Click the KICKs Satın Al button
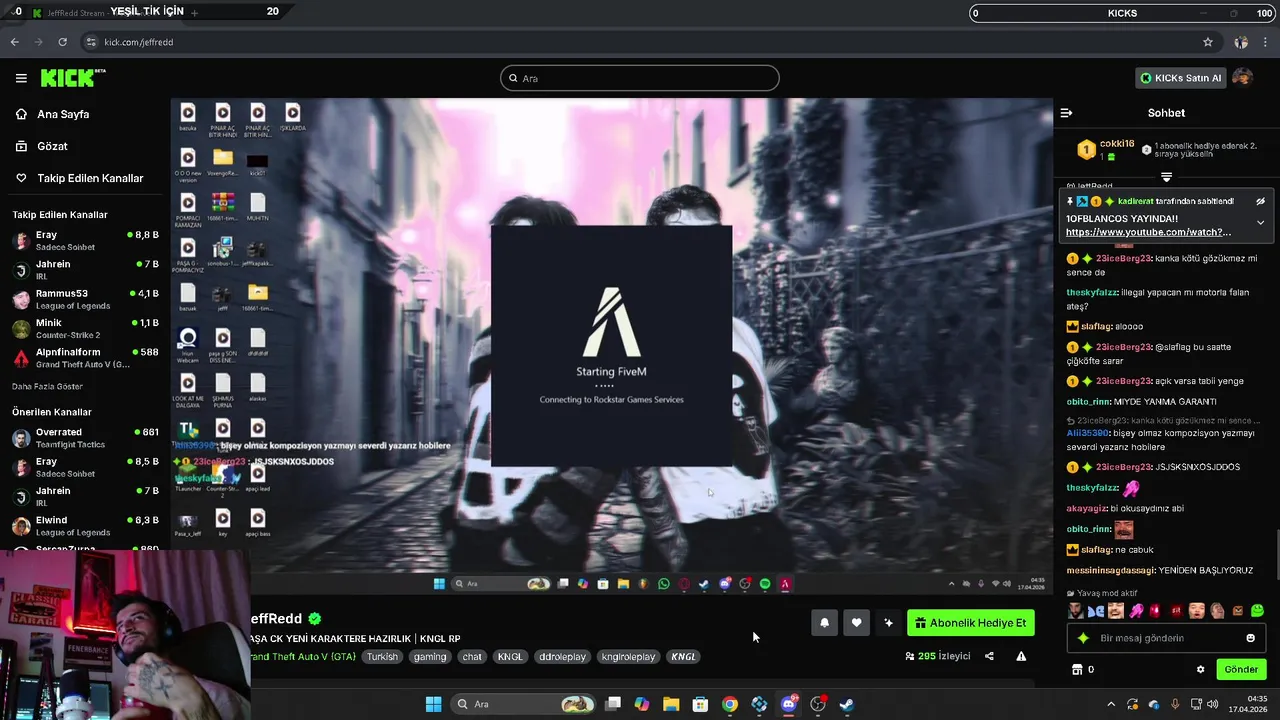This screenshot has height=720, width=1280. [x=1180, y=78]
